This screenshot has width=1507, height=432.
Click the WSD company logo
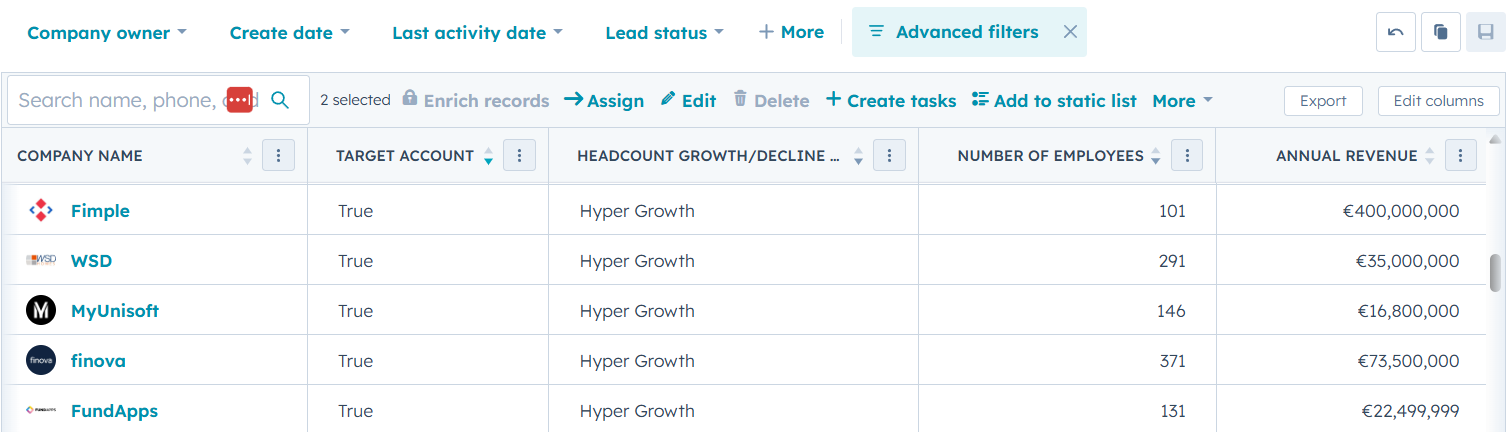coord(41,261)
